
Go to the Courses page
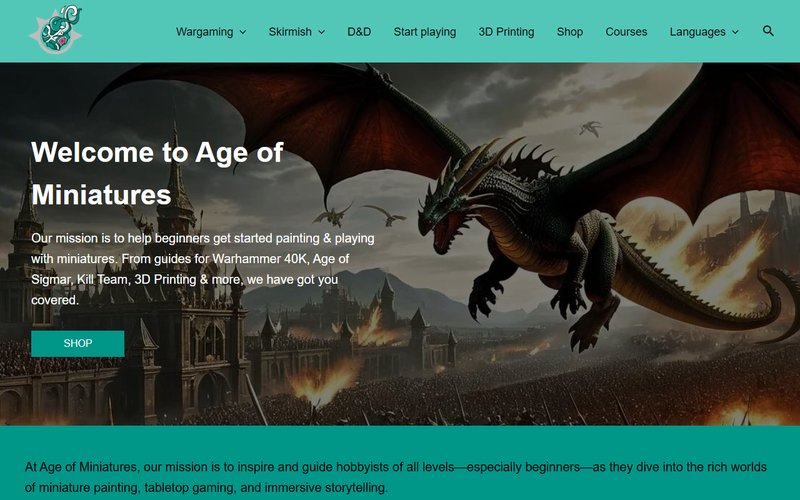626,32
